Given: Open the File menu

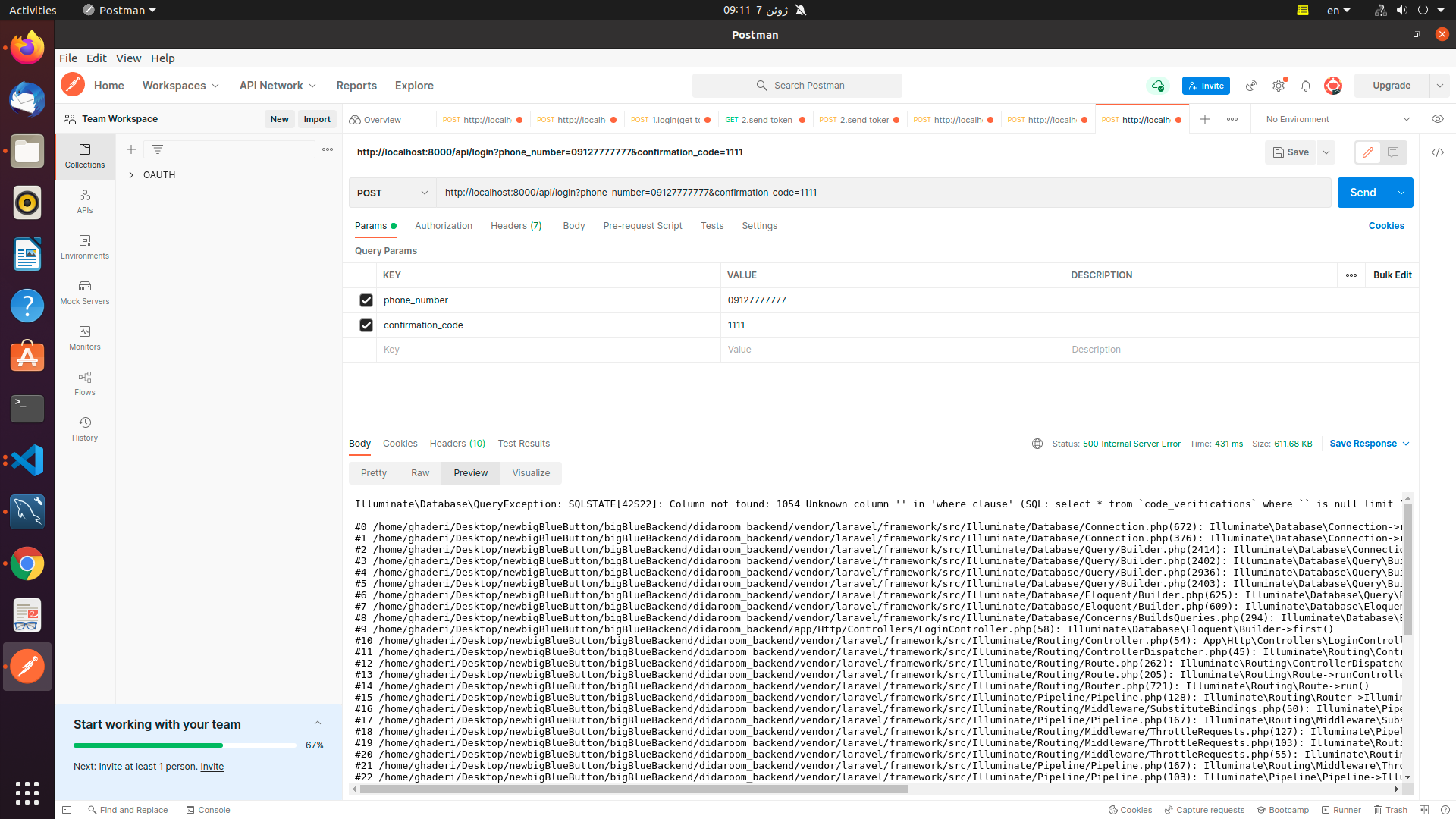Looking at the screenshot, I should (68, 58).
